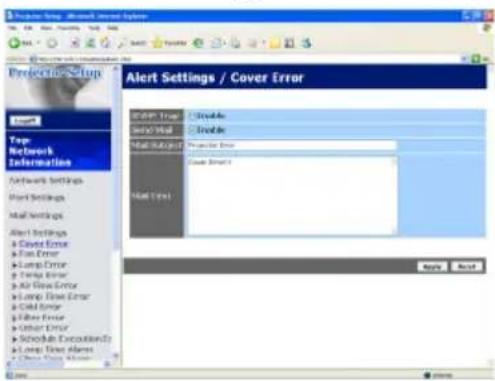
Task: Open Favorites star in toolbar
Action: point(157,43)
